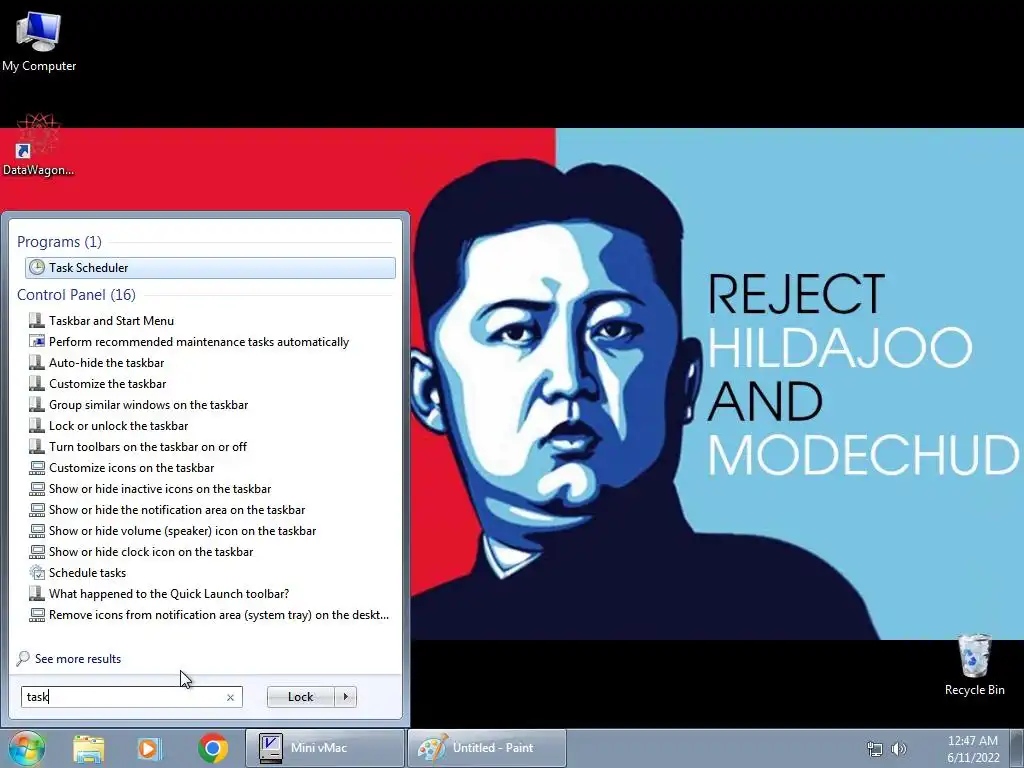Viewport: 1024px width, 768px height.
Task: Click the network icon in system tray
Action: (874, 749)
